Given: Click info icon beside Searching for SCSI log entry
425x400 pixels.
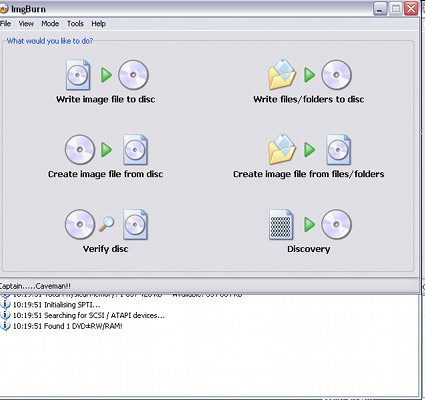Looking at the screenshot, I should click(x=5, y=315).
